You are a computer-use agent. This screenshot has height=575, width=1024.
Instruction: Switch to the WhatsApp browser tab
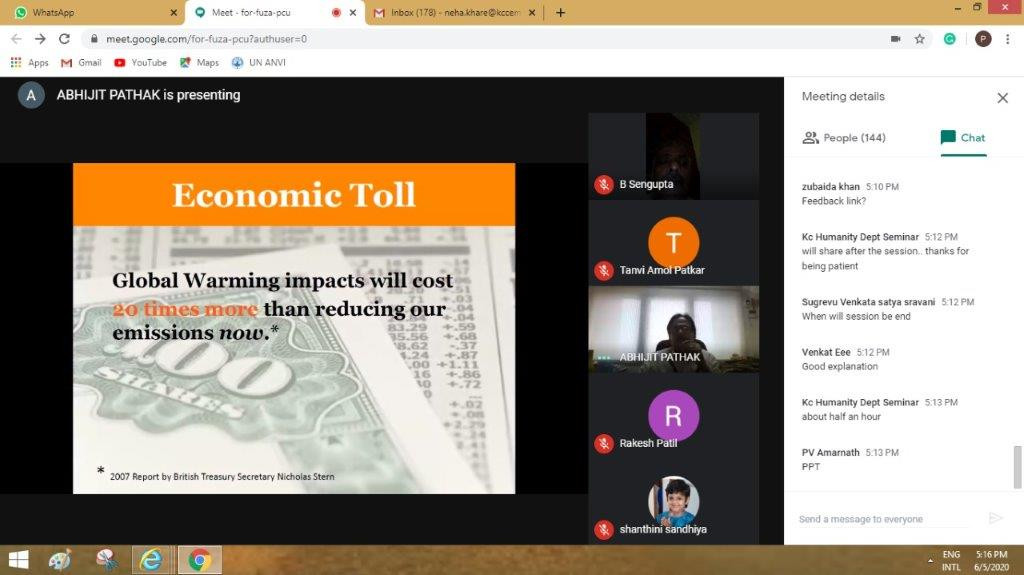click(x=90, y=13)
